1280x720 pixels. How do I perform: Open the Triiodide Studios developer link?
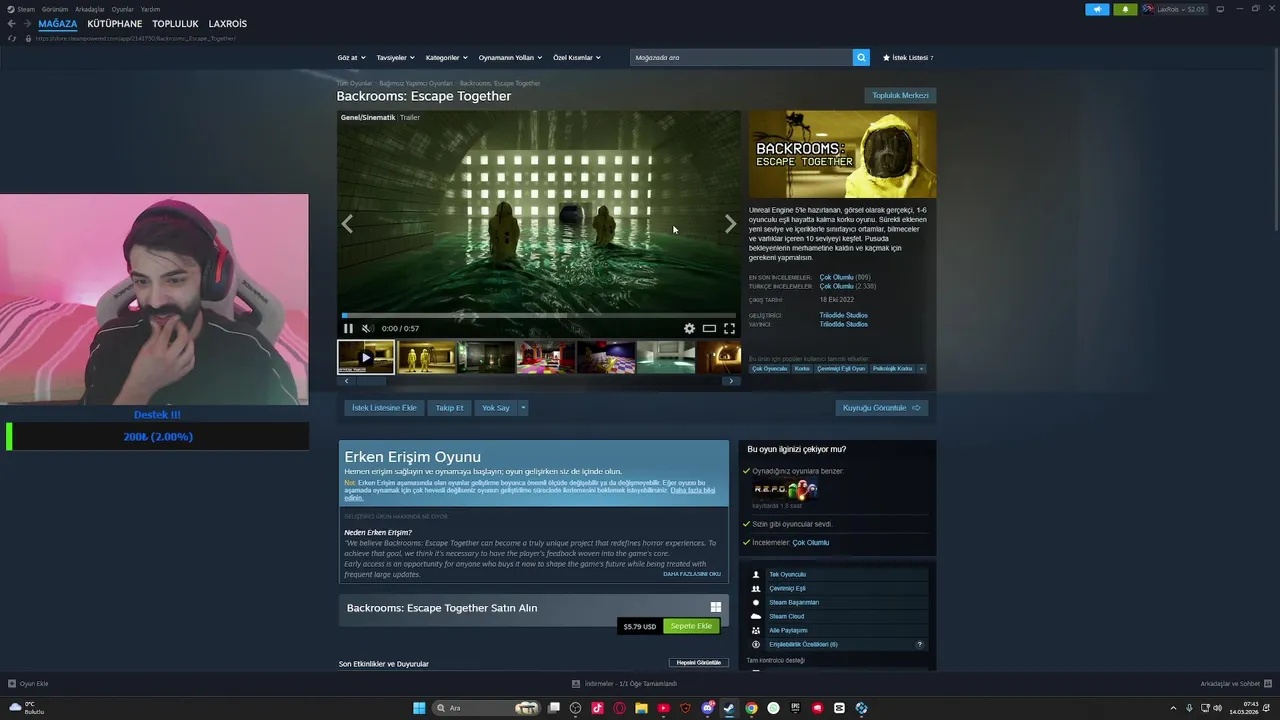(x=844, y=315)
